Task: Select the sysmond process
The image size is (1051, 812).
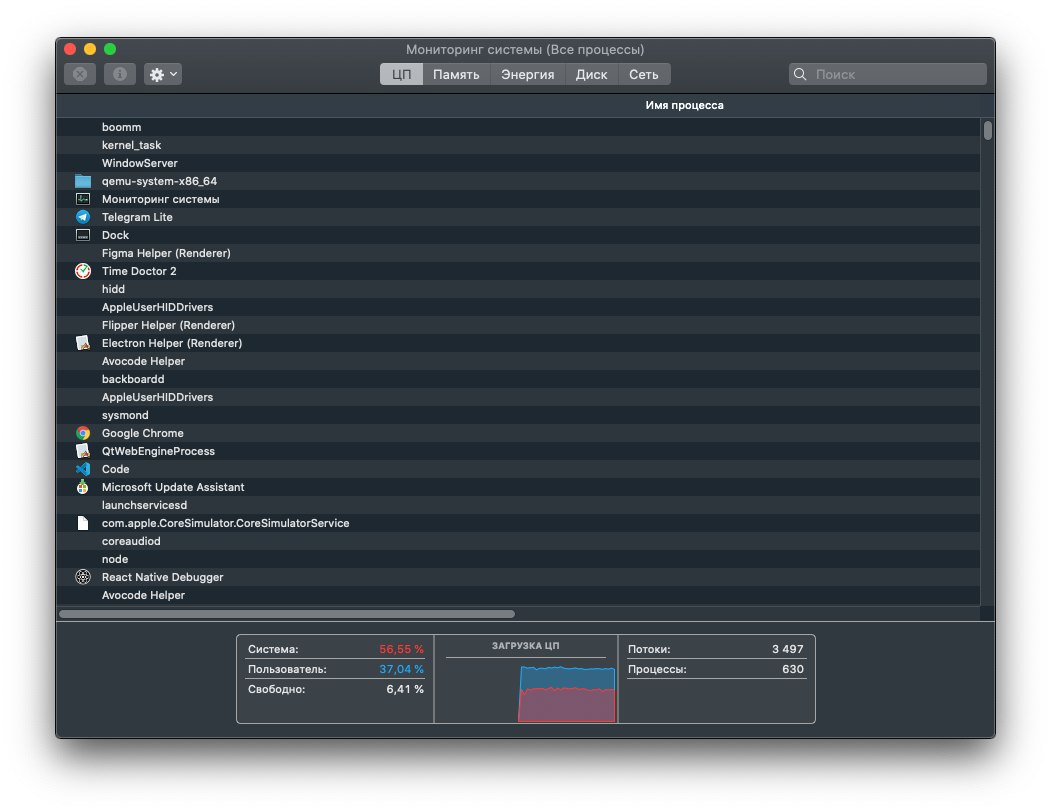Action: tap(518, 415)
